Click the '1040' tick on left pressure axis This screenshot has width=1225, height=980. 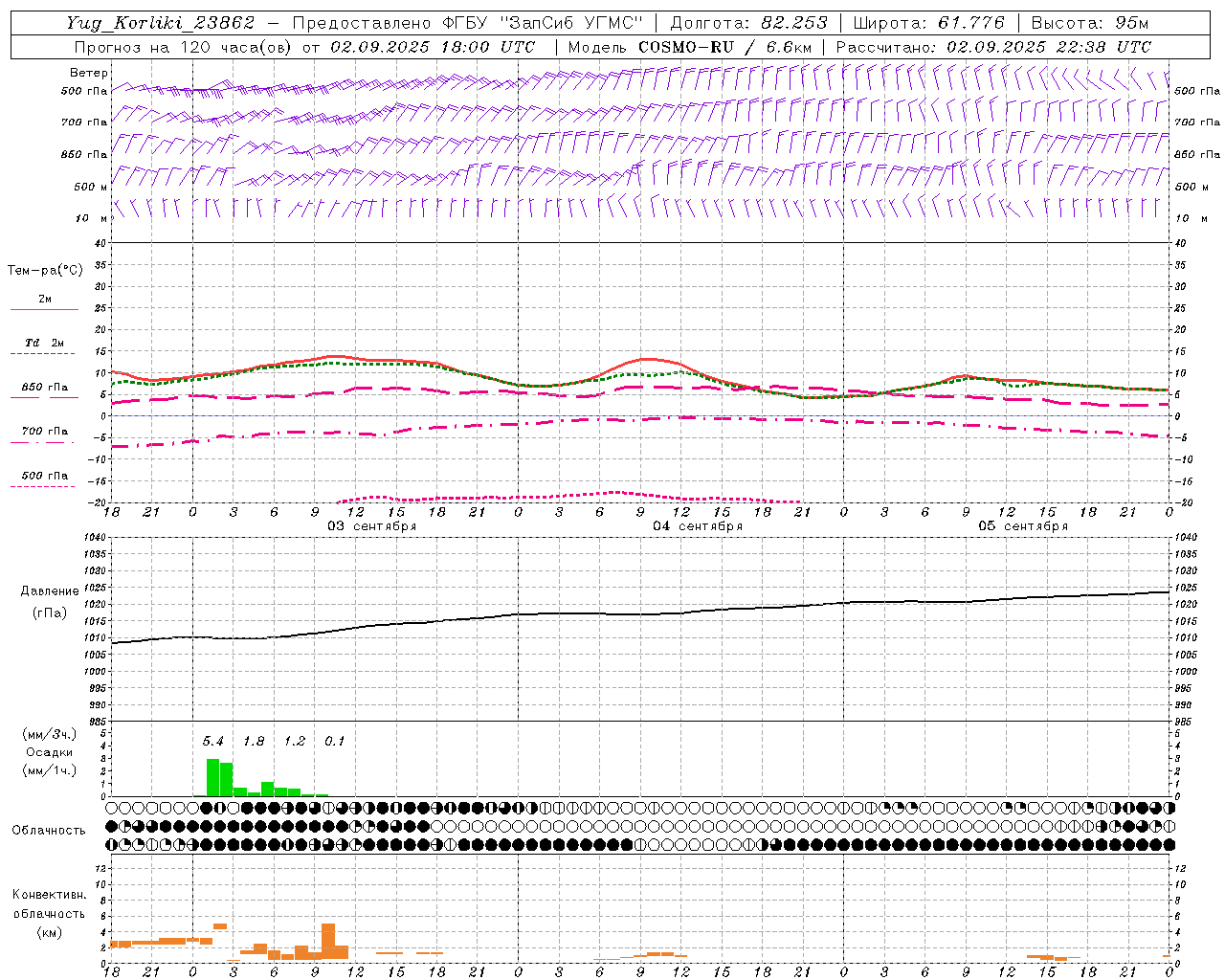(x=93, y=538)
